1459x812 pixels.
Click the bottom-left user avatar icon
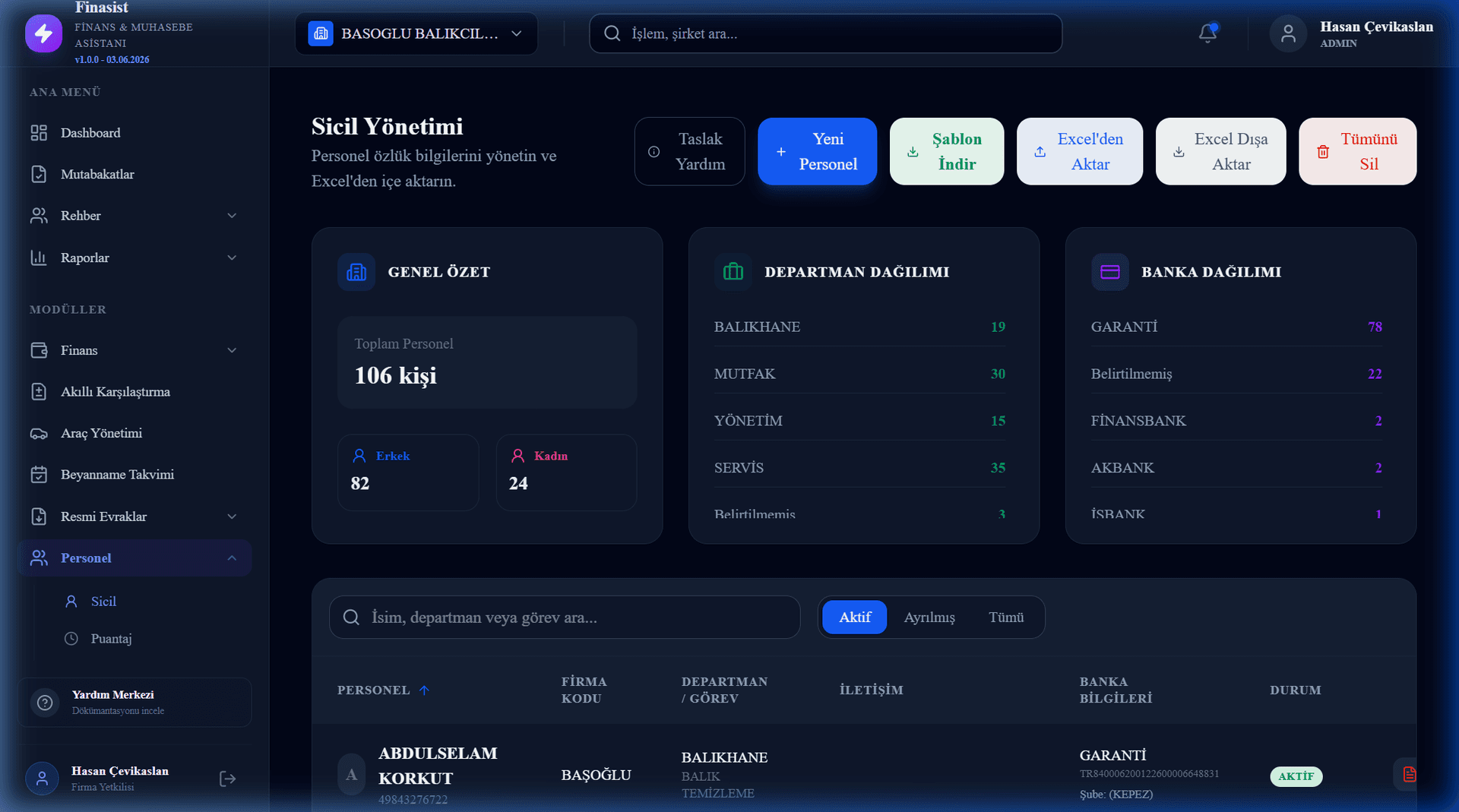click(42, 779)
